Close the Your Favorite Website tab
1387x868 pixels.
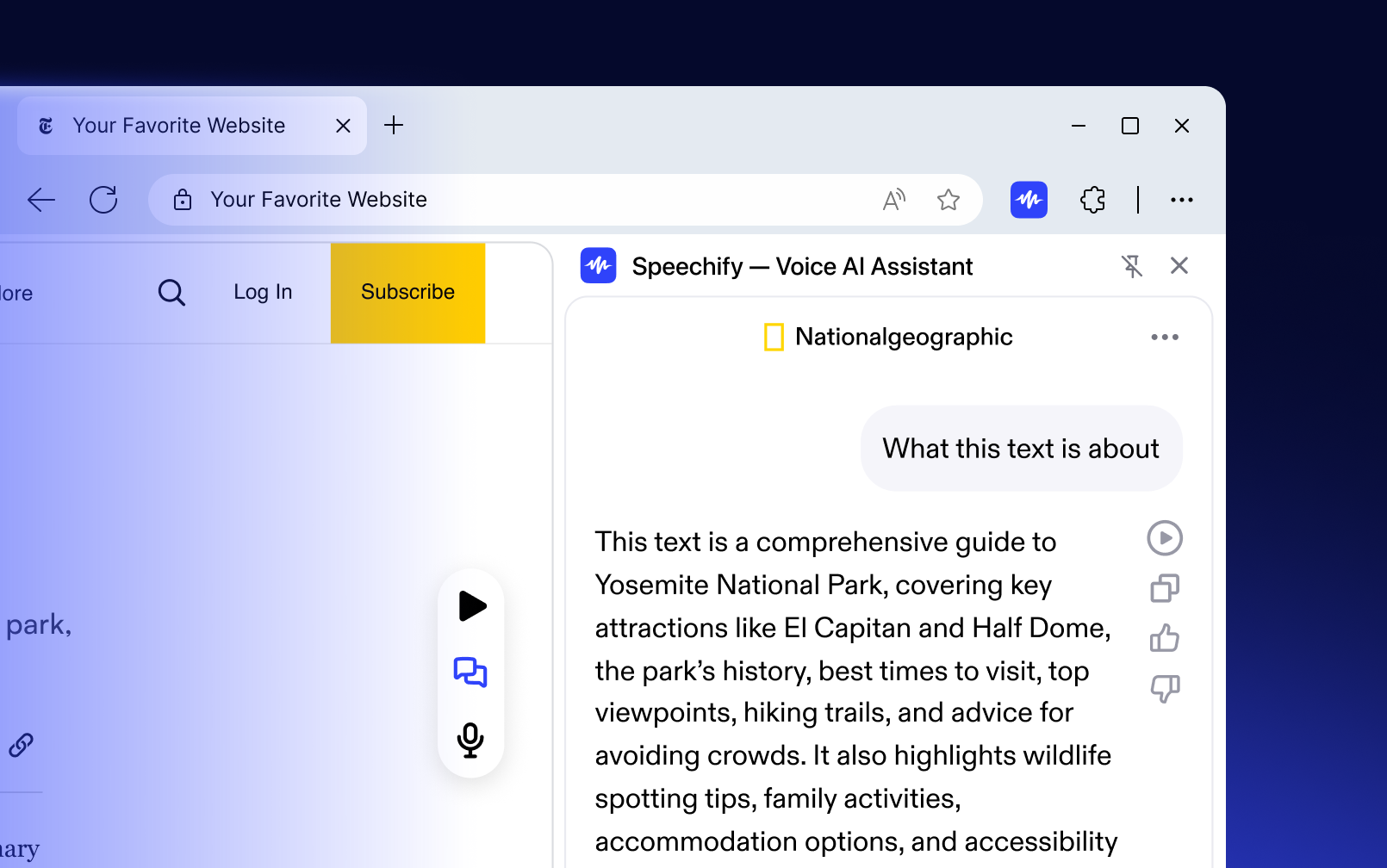click(x=343, y=126)
